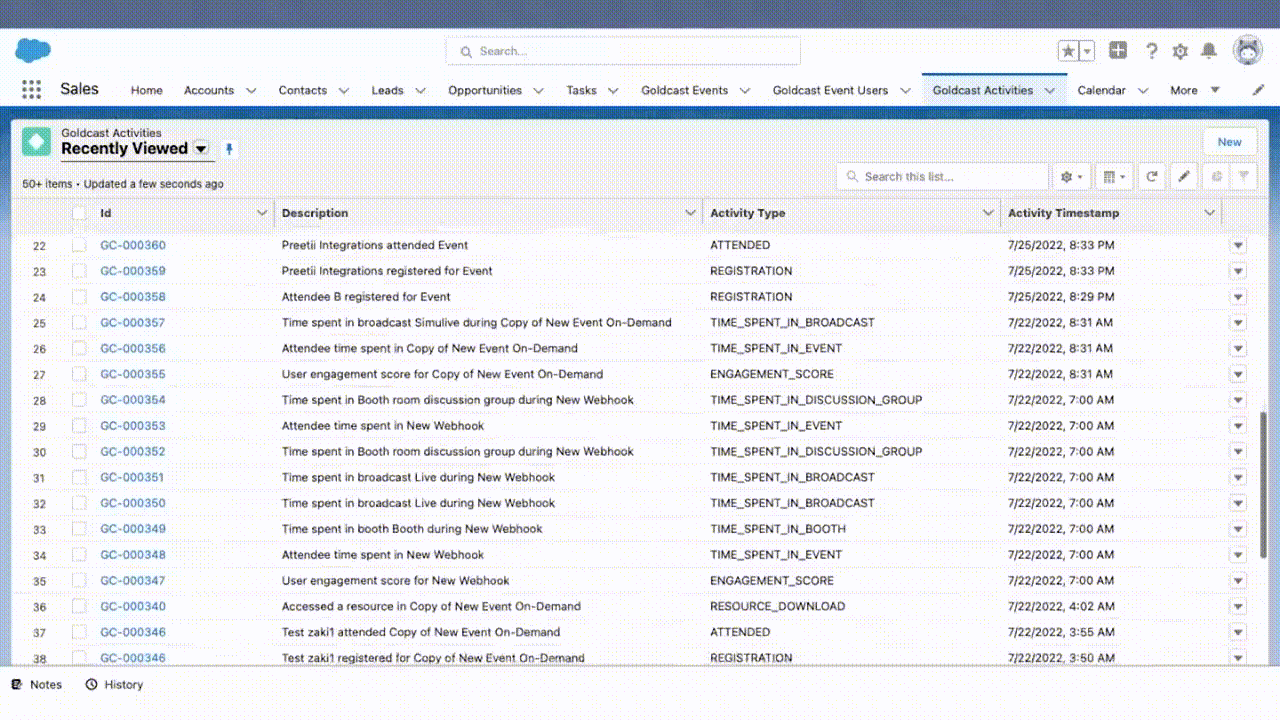Click 'Attendee B registered for Event' description
Viewport: 1280px width, 720px height.
tap(366, 297)
